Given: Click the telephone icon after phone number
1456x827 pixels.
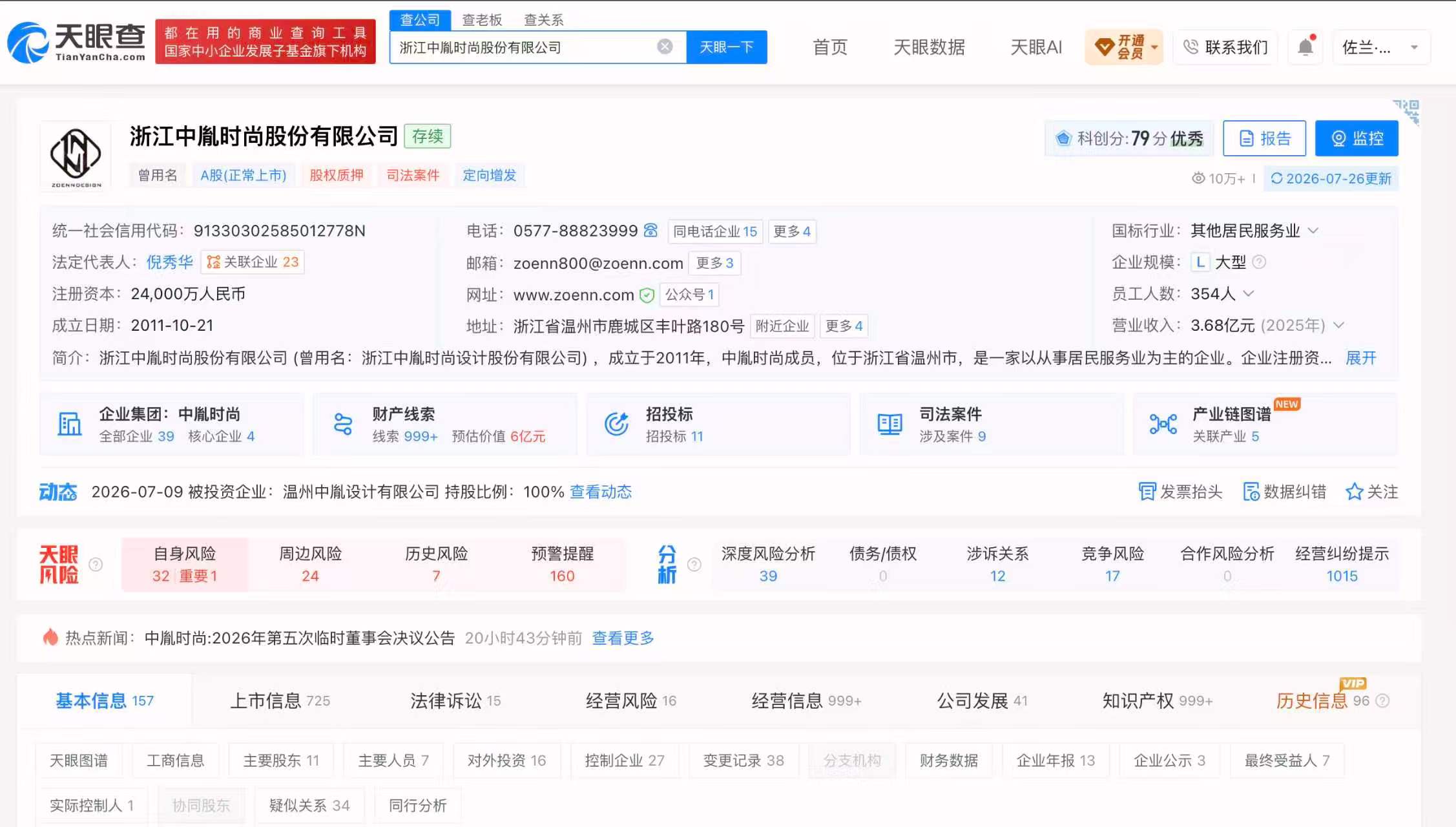Looking at the screenshot, I should tap(650, 230).
